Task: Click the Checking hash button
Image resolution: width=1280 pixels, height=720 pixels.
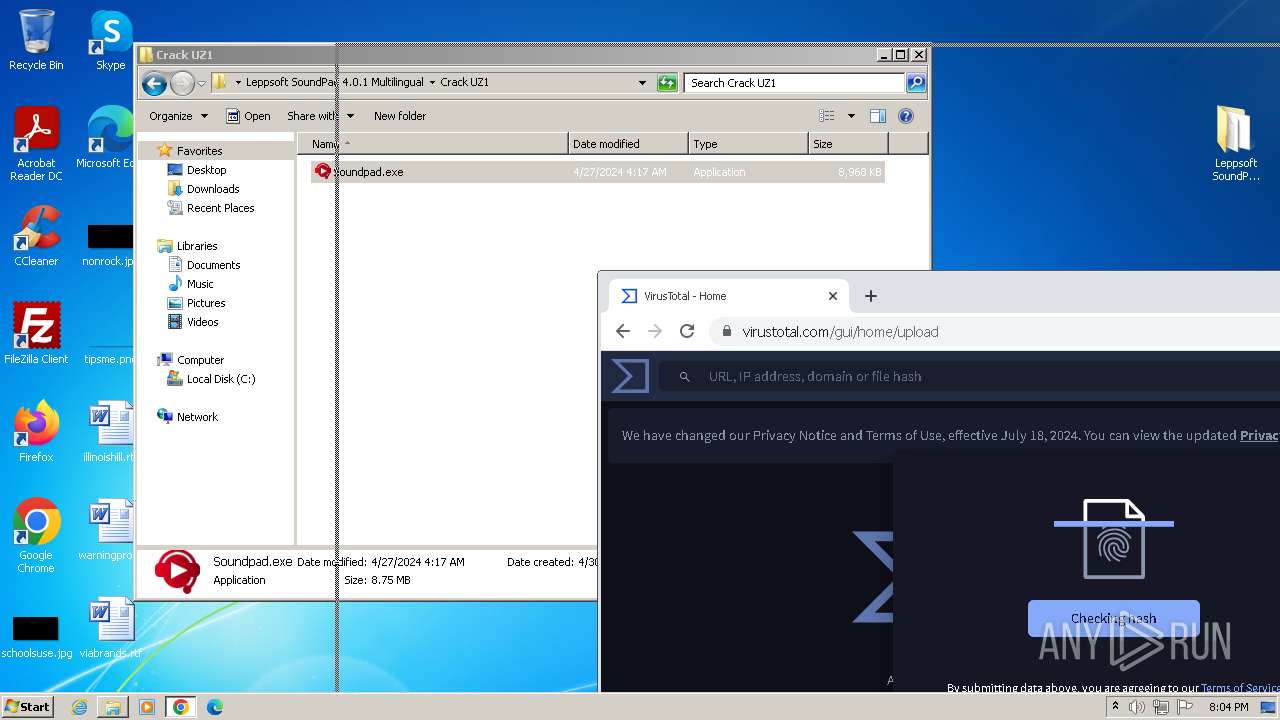Action: [1113, 618]
